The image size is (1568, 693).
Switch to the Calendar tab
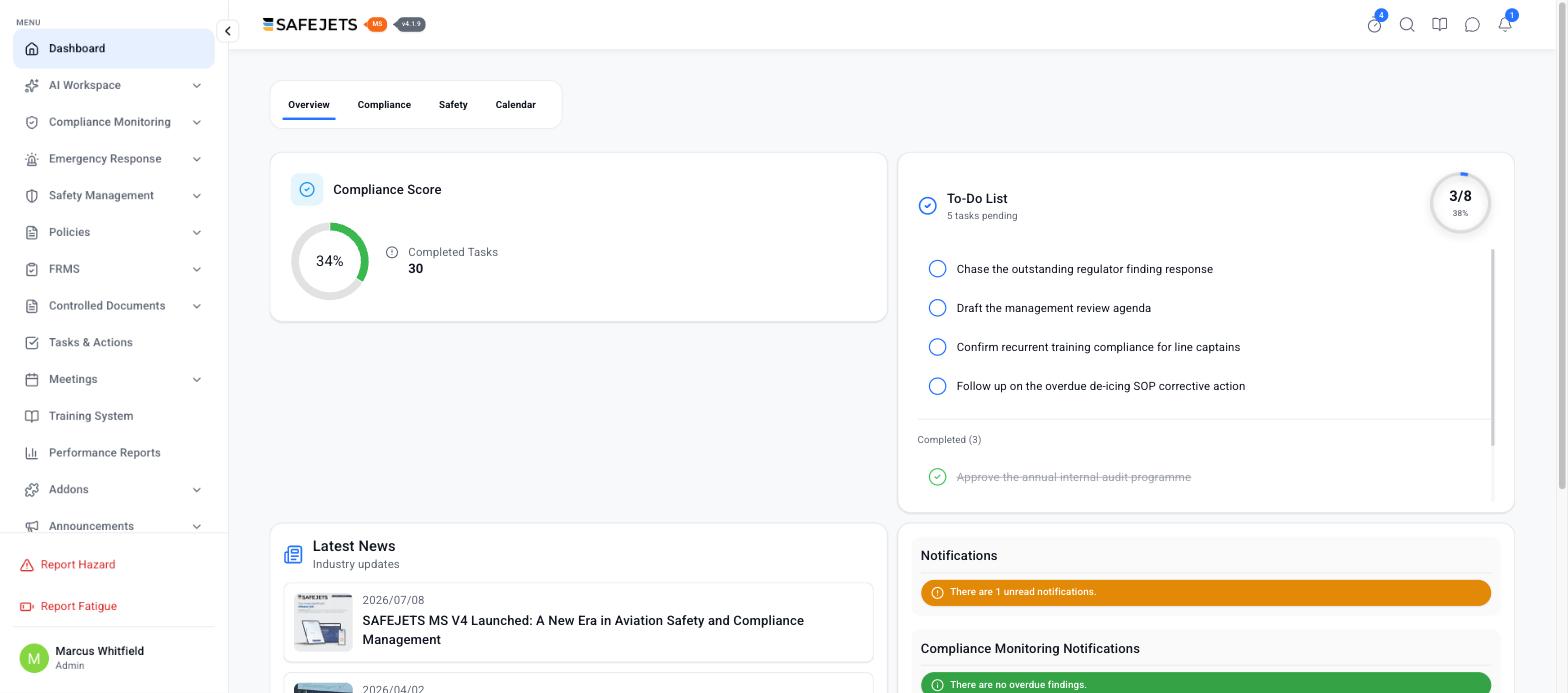pyautogui.click(x=516, y=105)
